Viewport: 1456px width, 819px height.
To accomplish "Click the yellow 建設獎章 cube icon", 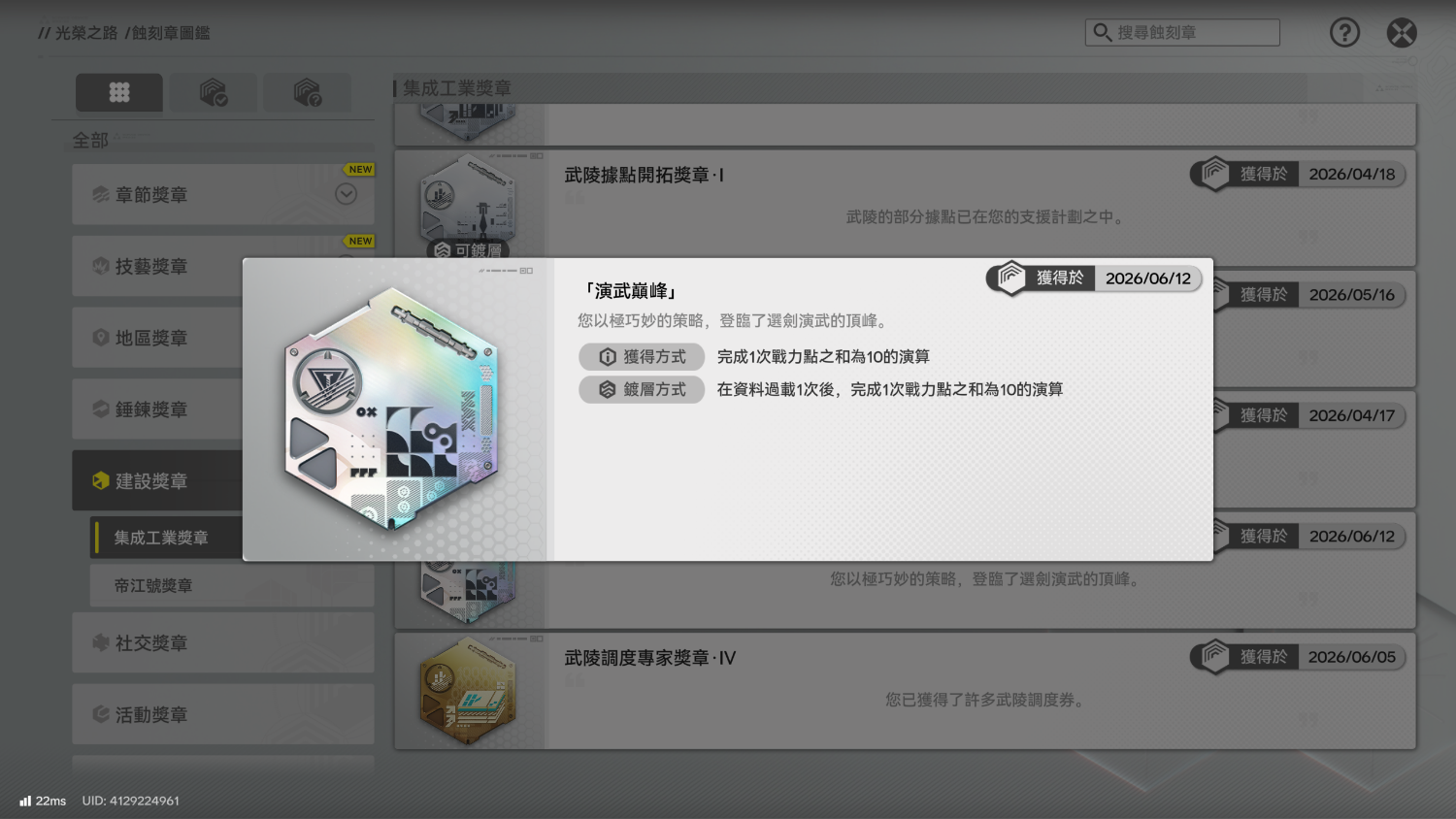I will point(101,480).
